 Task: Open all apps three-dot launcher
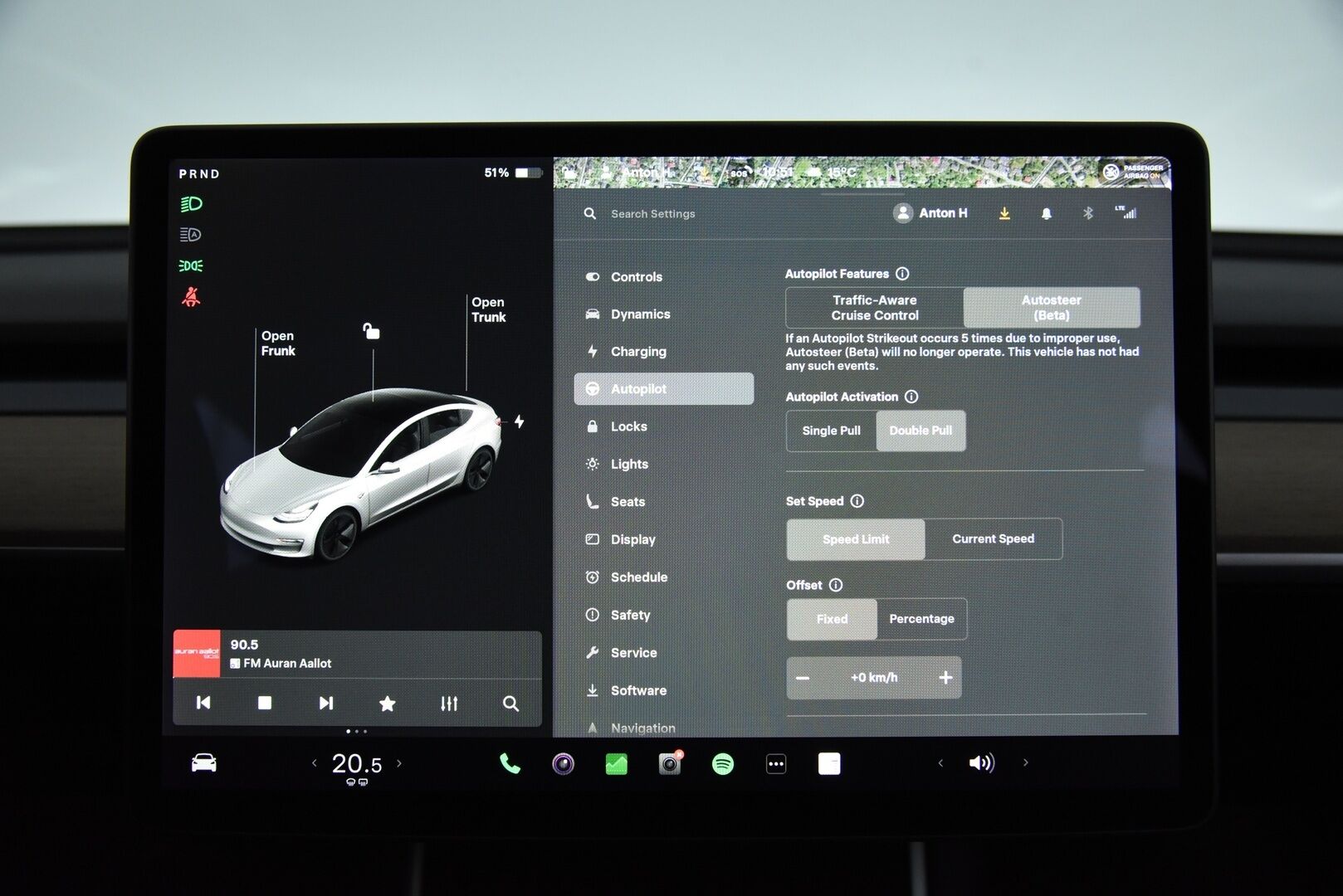coord(776,763)
